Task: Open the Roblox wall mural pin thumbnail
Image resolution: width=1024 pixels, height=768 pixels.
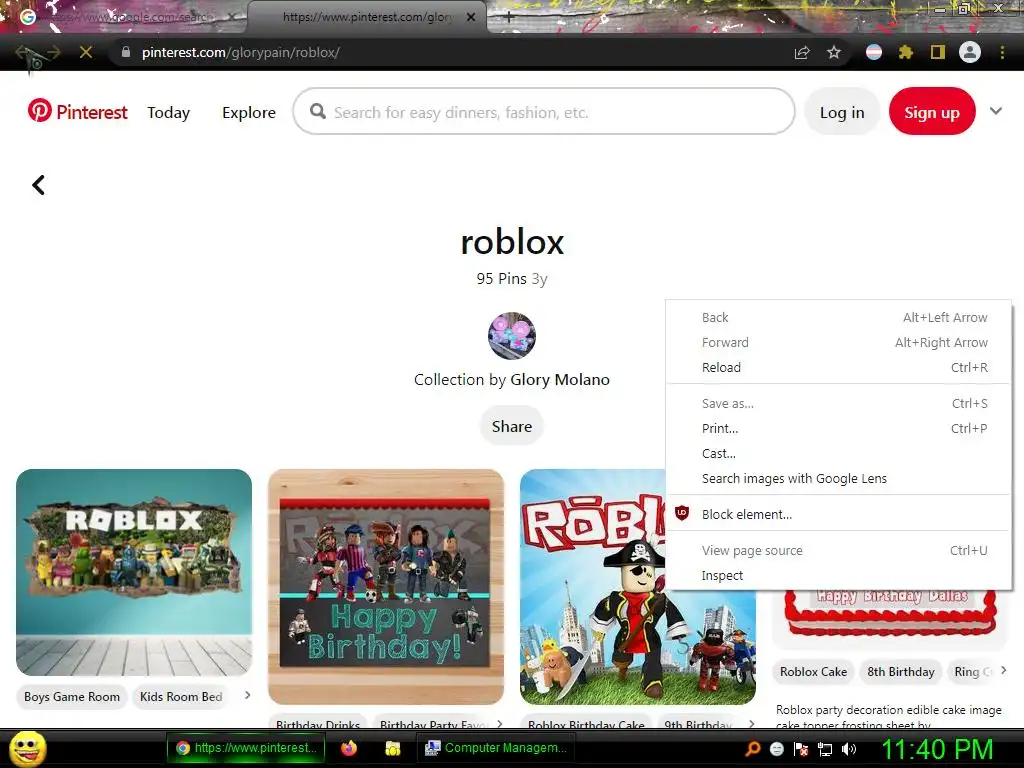Action: coord(134,572)
